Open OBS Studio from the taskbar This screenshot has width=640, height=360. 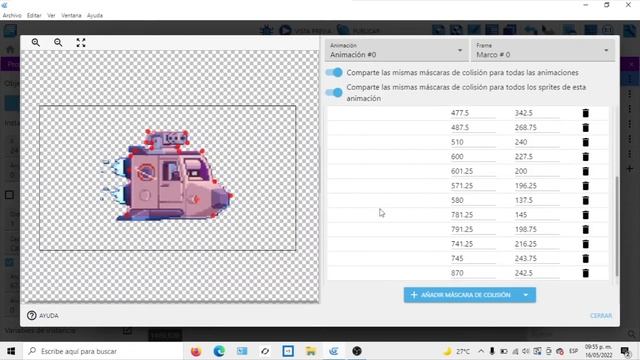[357, 351]
